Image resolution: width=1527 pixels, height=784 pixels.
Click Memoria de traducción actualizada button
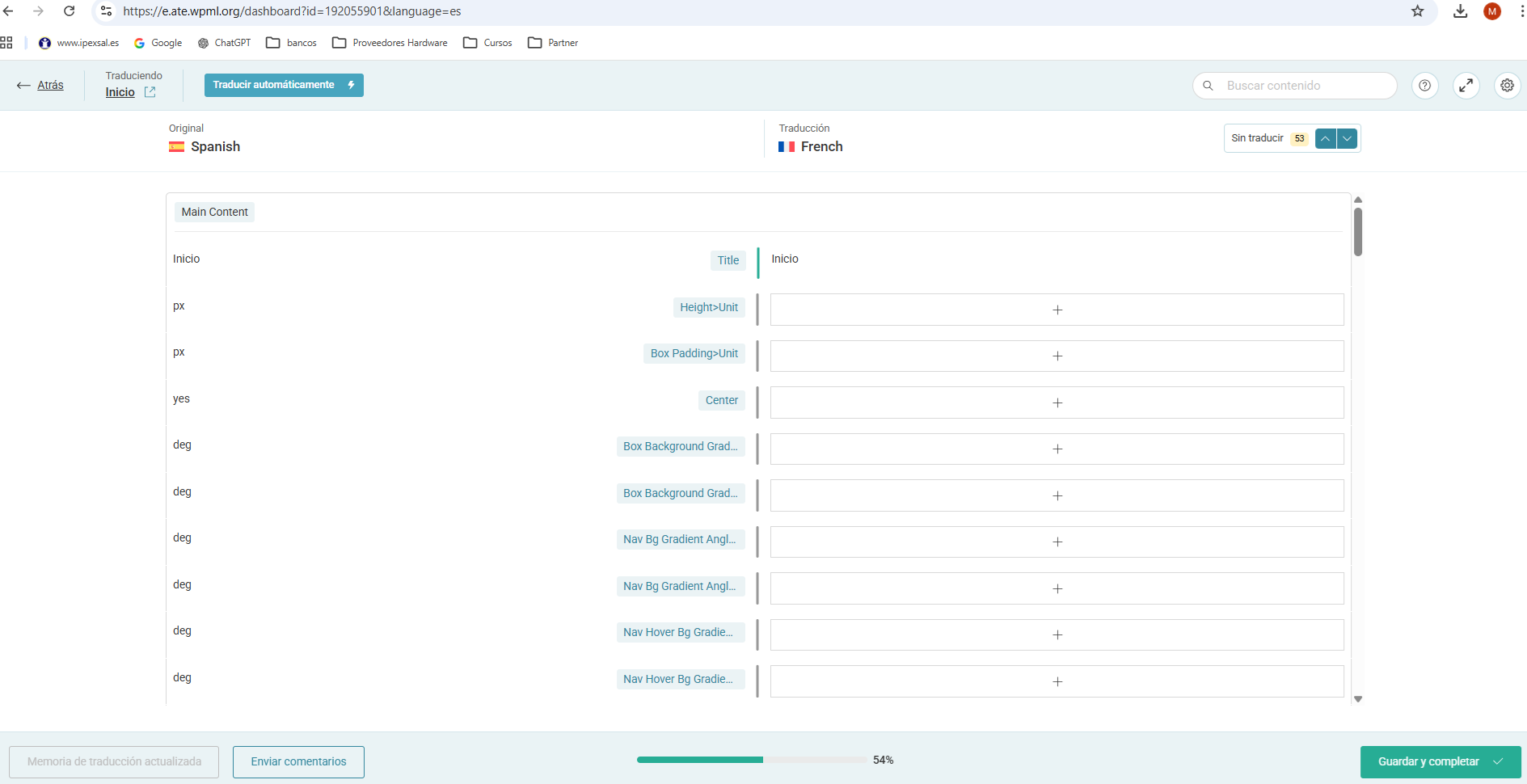(x=114, y=761)
